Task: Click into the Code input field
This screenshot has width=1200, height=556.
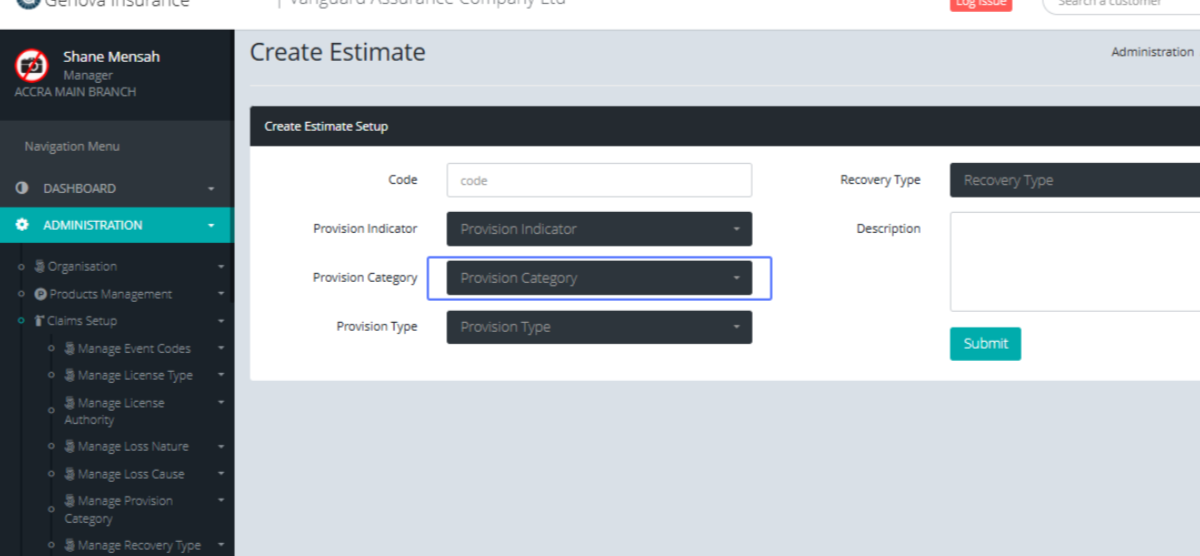Action: click(598, 181)
